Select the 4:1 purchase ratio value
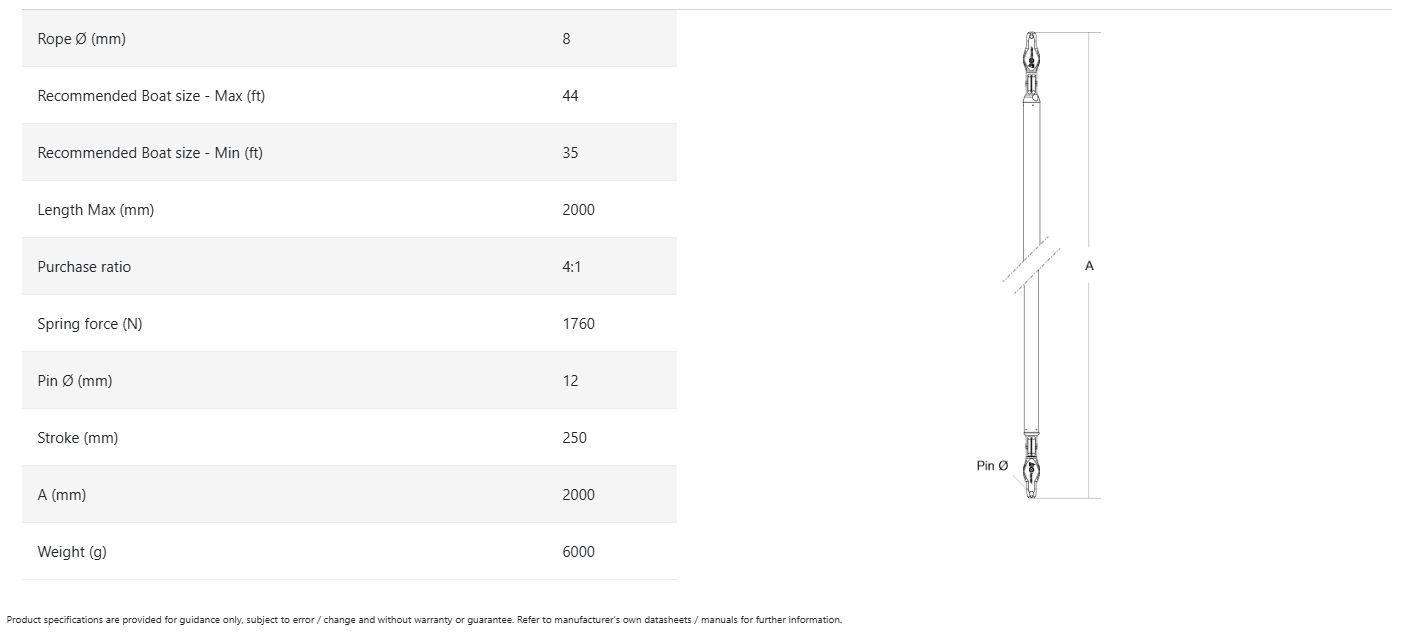This screenshot has width=1414, height=635. [571, 267]
